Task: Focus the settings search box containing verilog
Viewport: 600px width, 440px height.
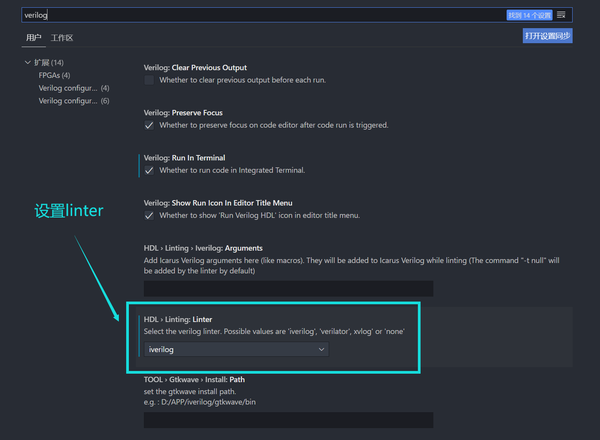Action: [264, 15]
